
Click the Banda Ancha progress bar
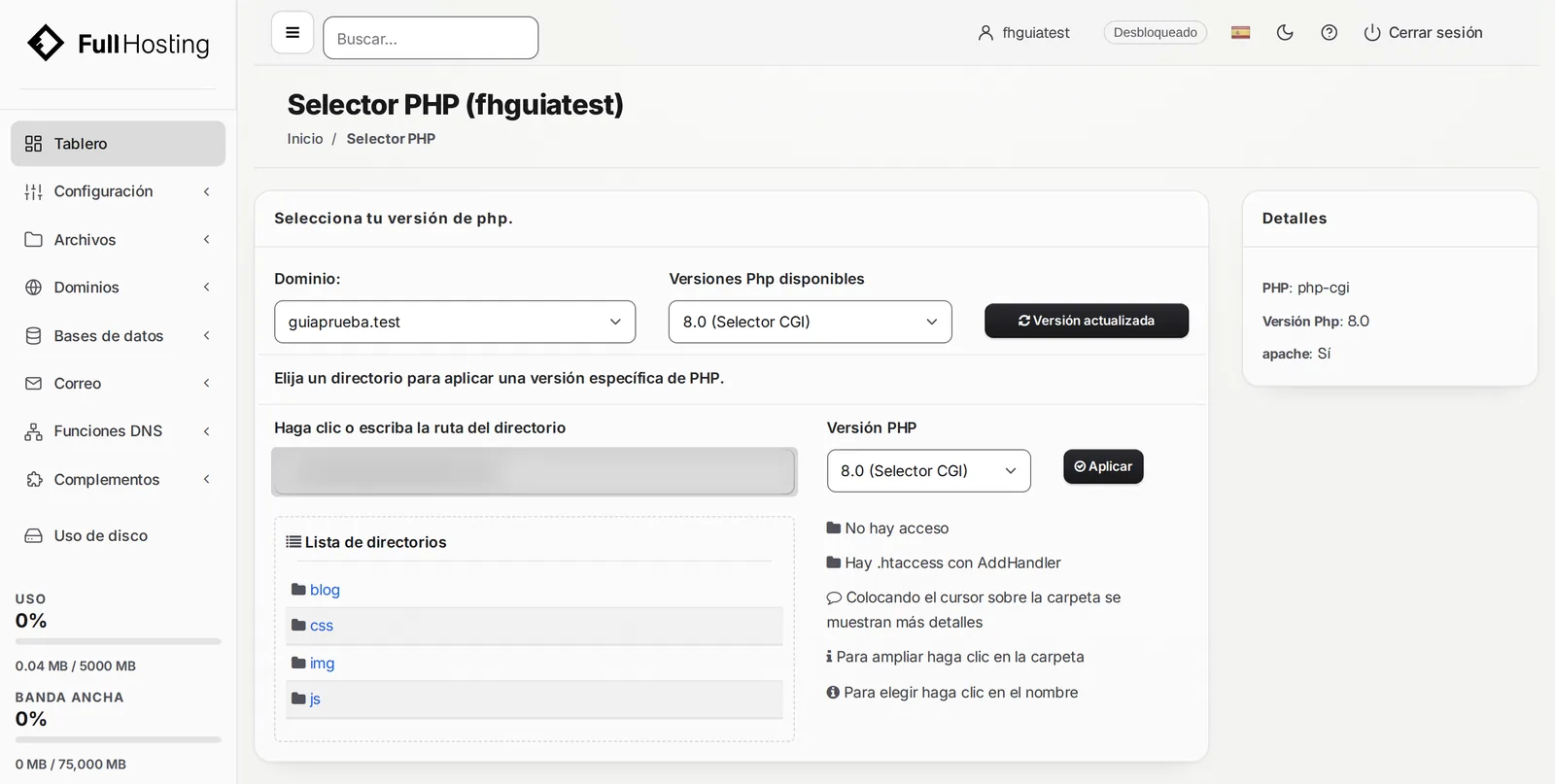[119, 739]
